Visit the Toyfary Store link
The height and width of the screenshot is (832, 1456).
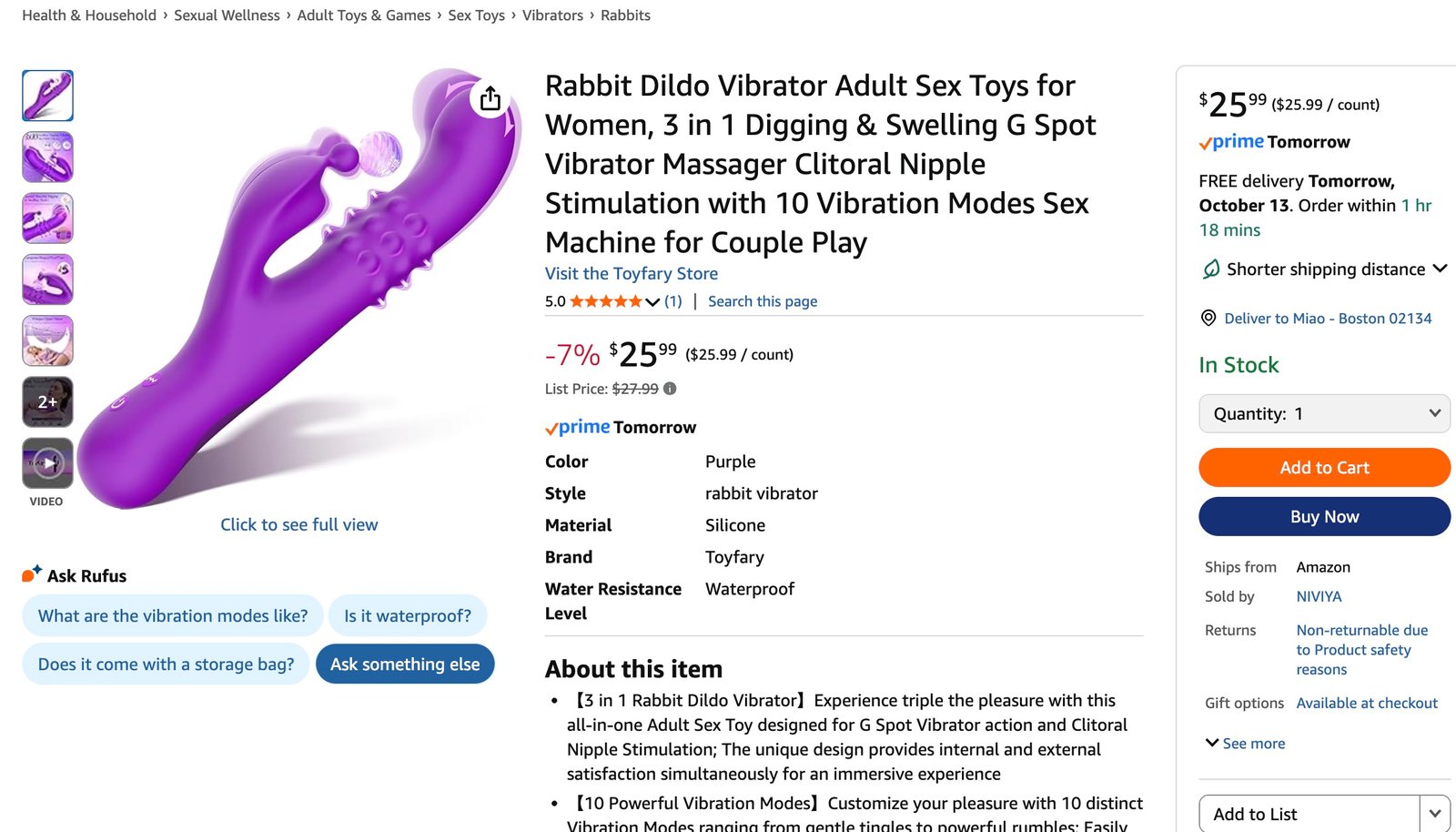pyautogui.click(x=632, y=273)
